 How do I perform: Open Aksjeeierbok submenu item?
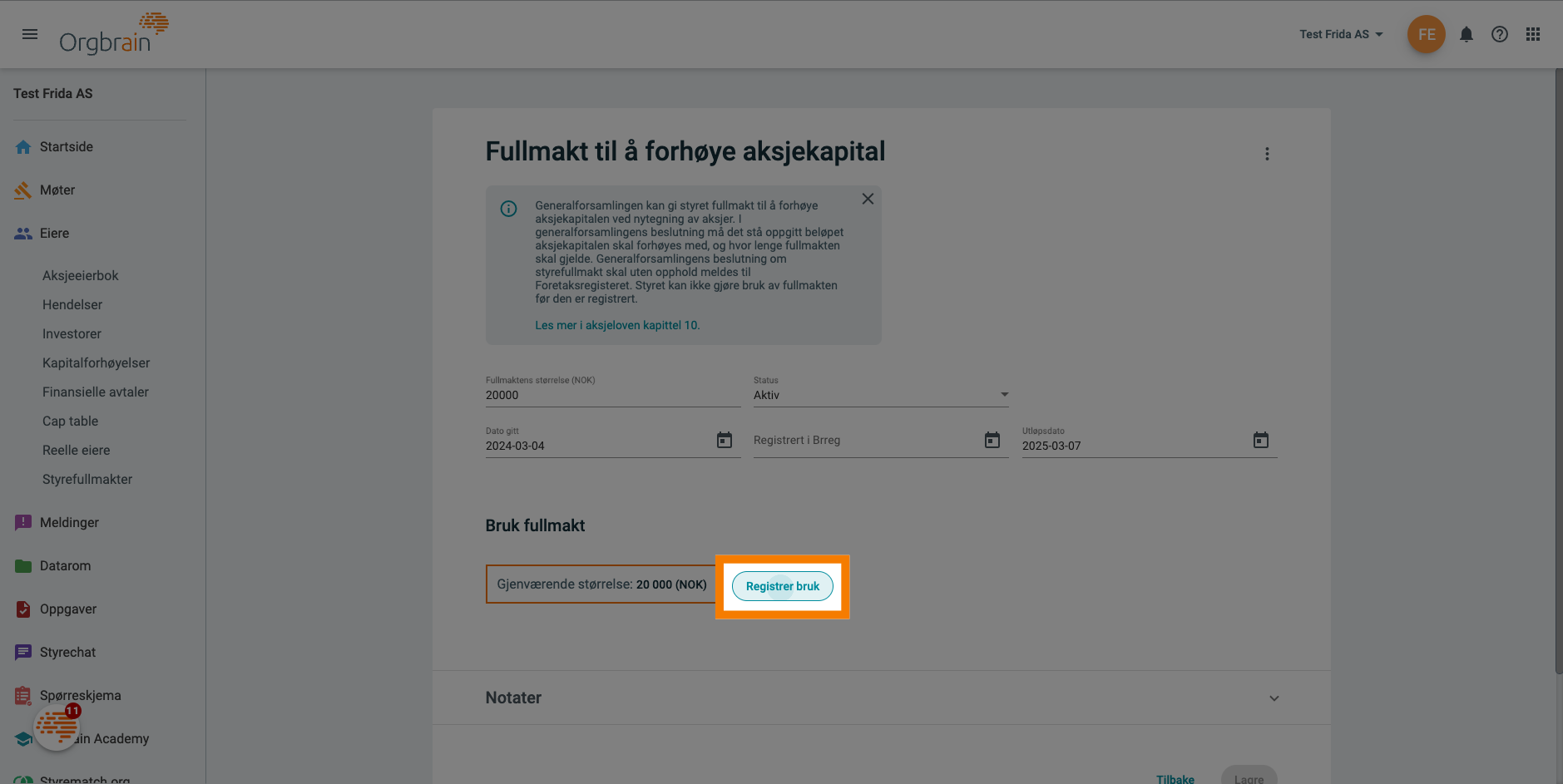click(81, 275)
